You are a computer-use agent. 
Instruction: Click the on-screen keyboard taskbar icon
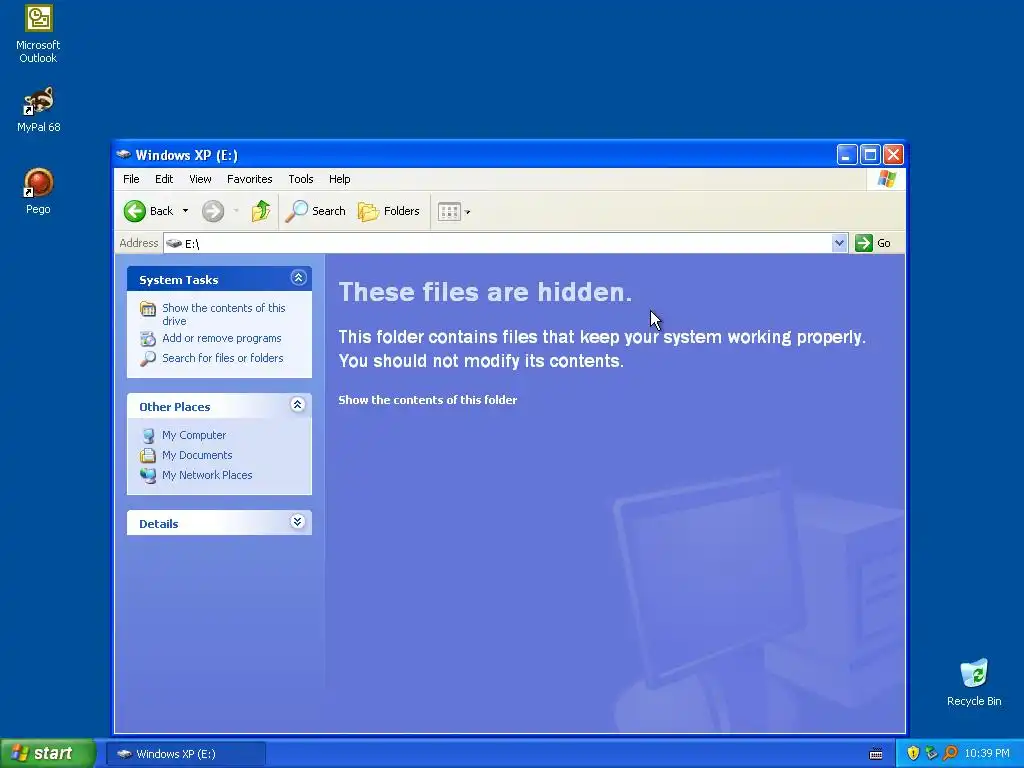pos(876,754)
